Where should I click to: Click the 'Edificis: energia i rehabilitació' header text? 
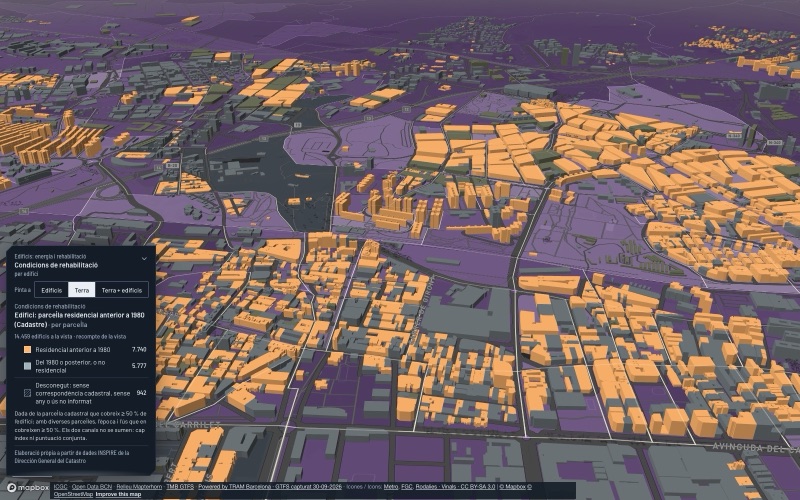pos(50,257)
